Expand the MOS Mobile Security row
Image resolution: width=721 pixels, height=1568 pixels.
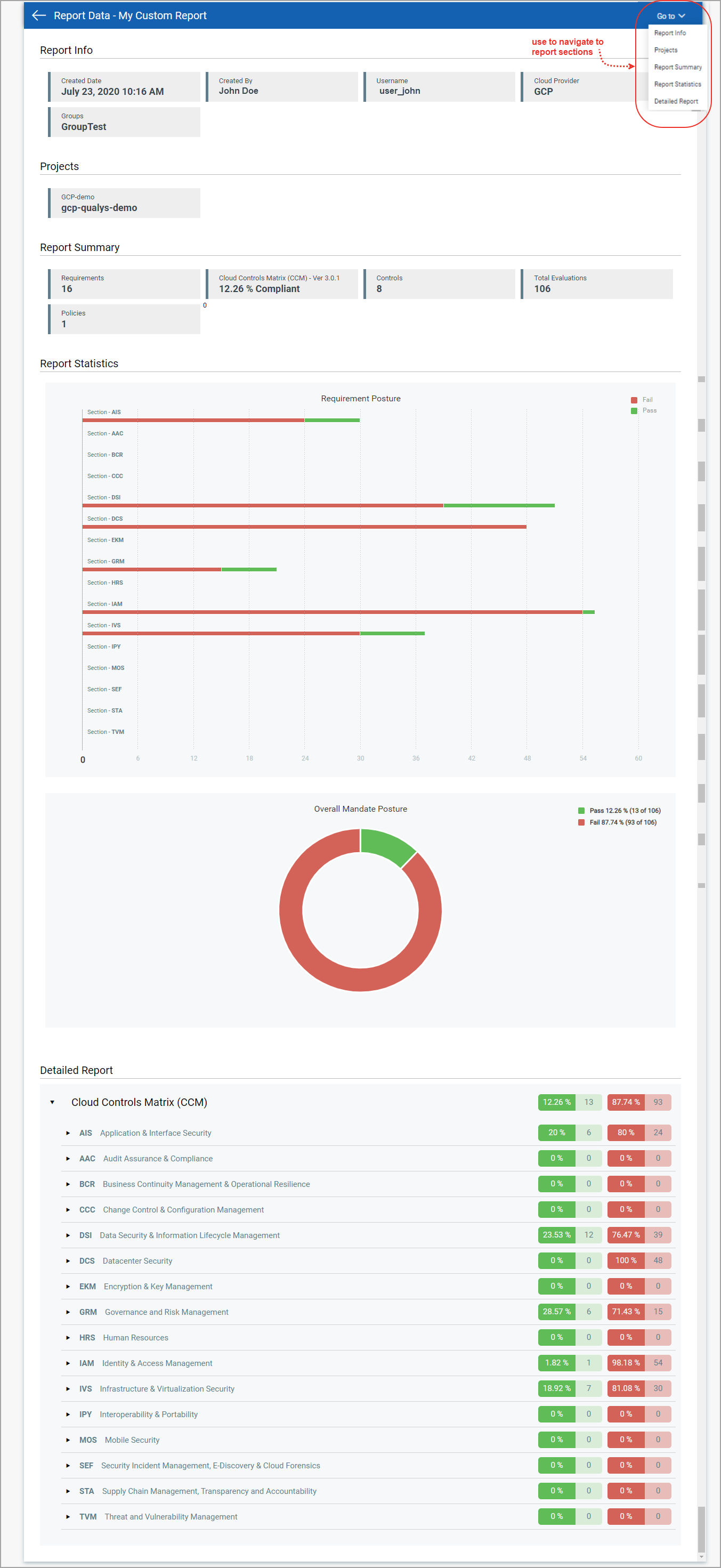[x=68, y=1440]
